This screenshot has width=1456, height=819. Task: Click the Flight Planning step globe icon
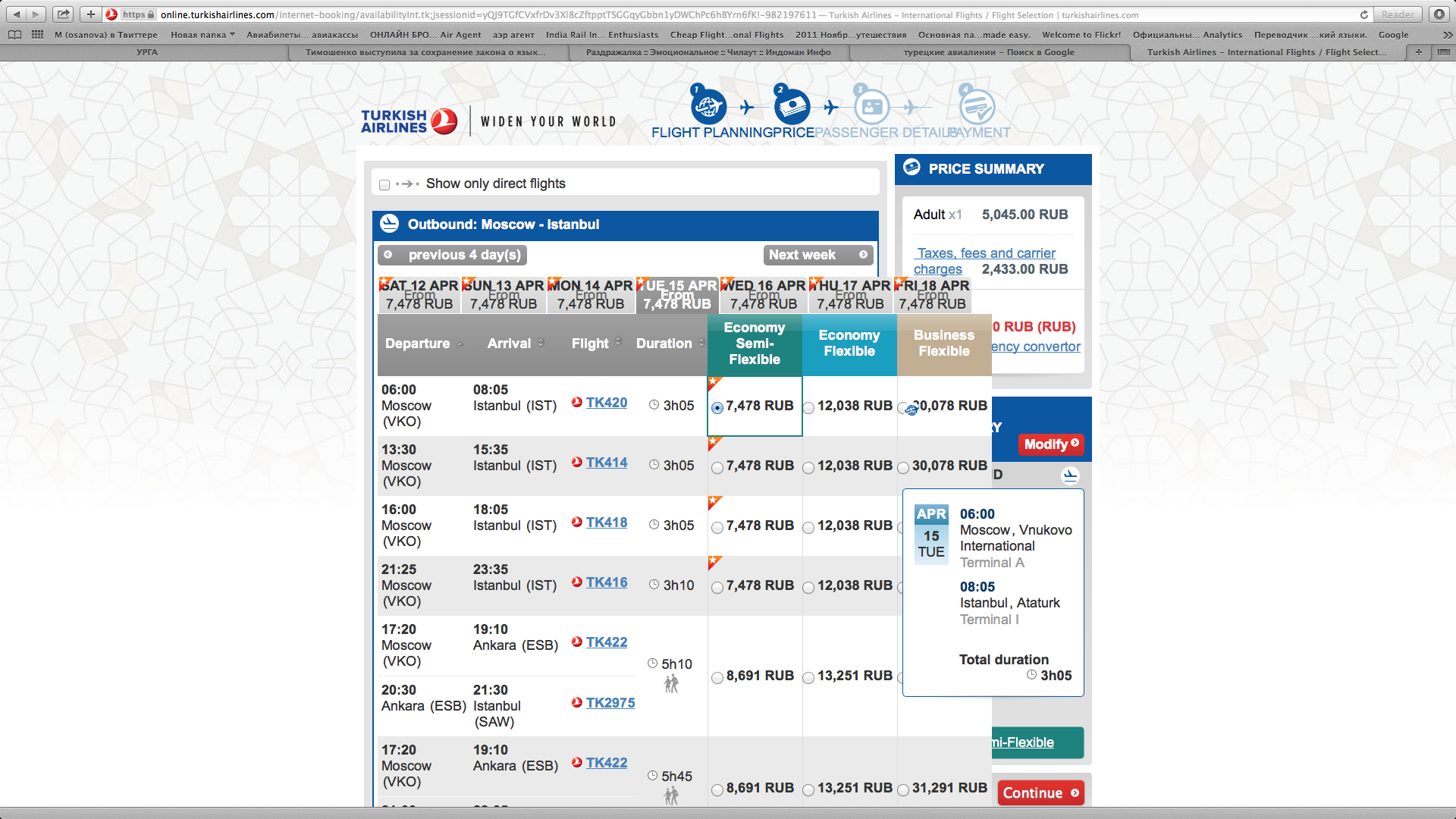point(708,107)
